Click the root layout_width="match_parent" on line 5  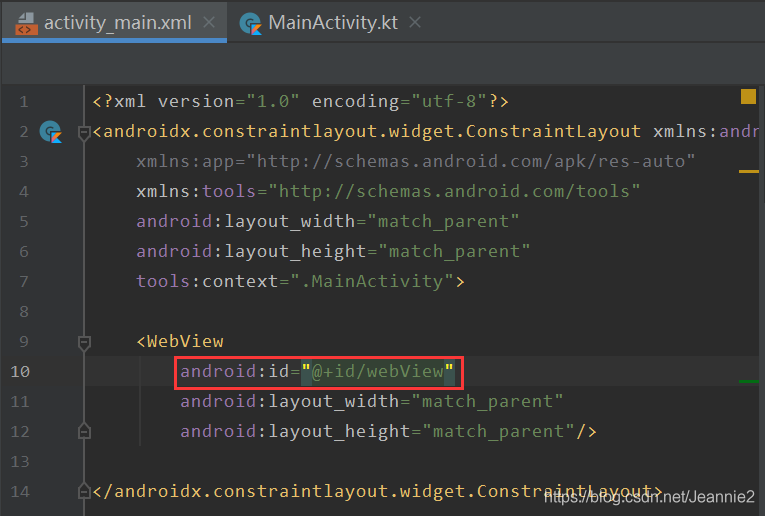click(x=328, y=222)
